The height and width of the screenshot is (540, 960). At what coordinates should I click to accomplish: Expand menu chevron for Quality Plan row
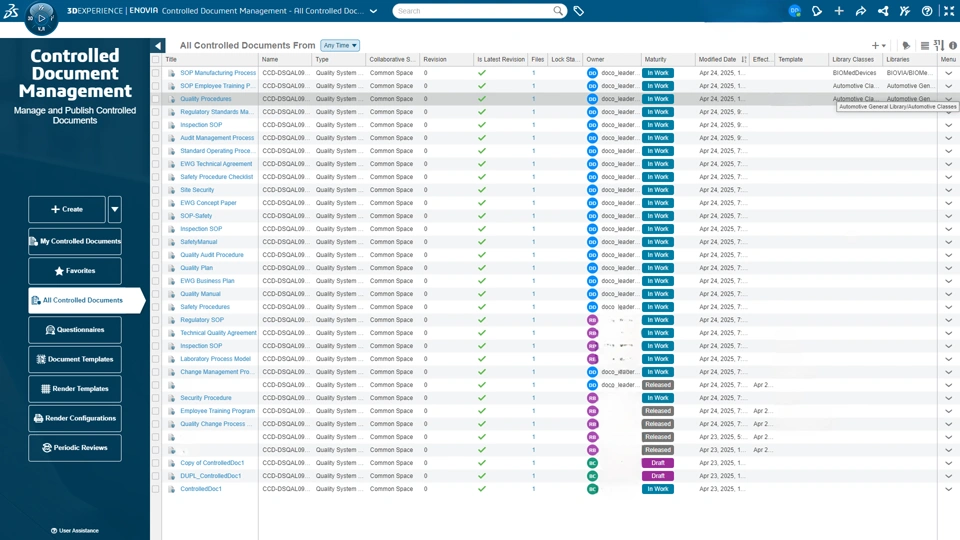coord(948,268)
